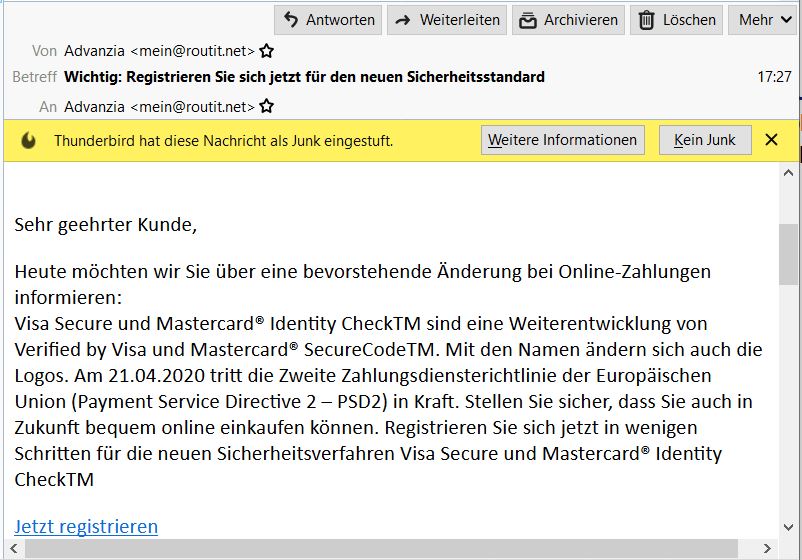Click the junk flame icon
The height and width of the screenshot is (560, 802).
click(28, 140)
